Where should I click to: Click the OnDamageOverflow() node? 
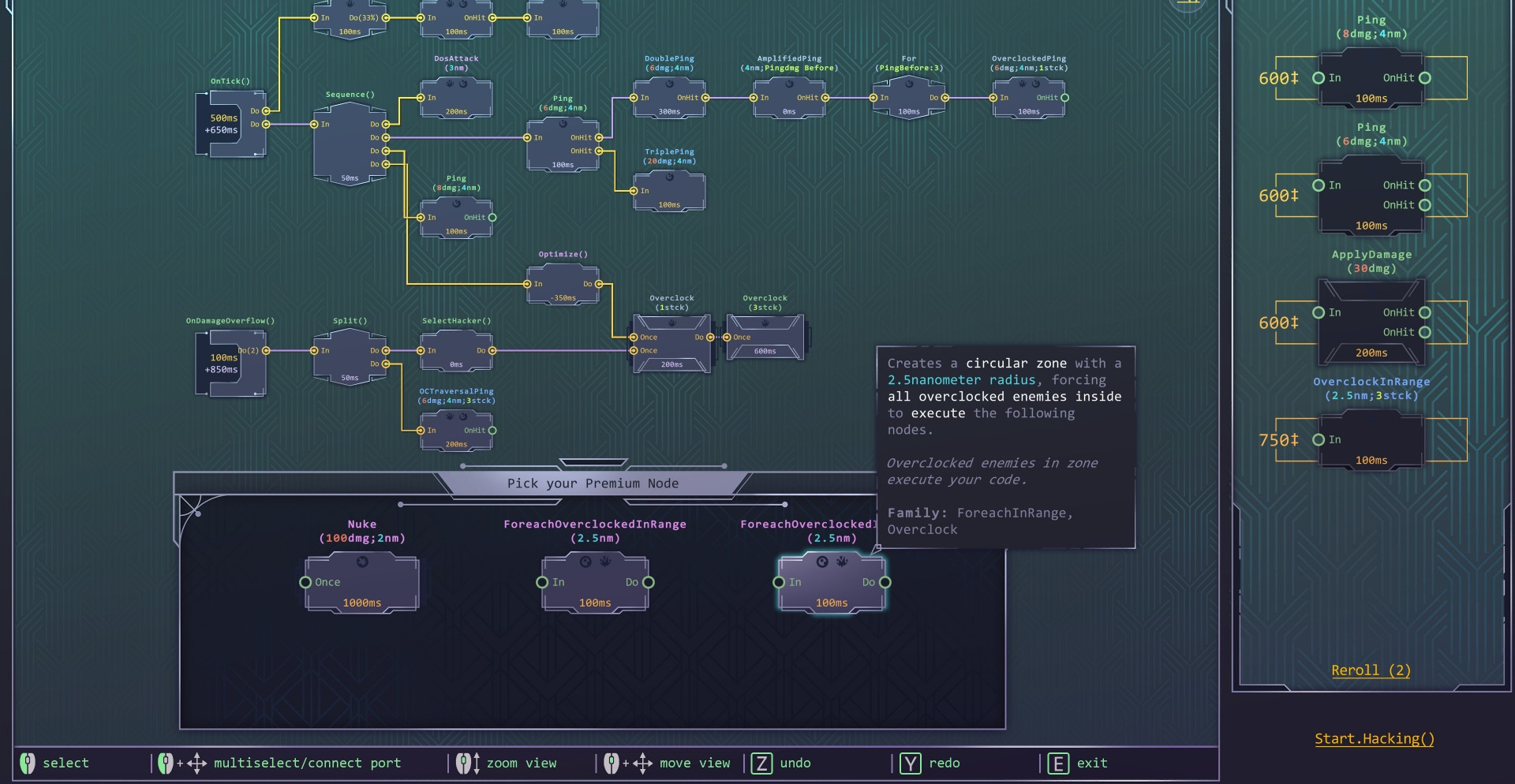coord(230,364)
